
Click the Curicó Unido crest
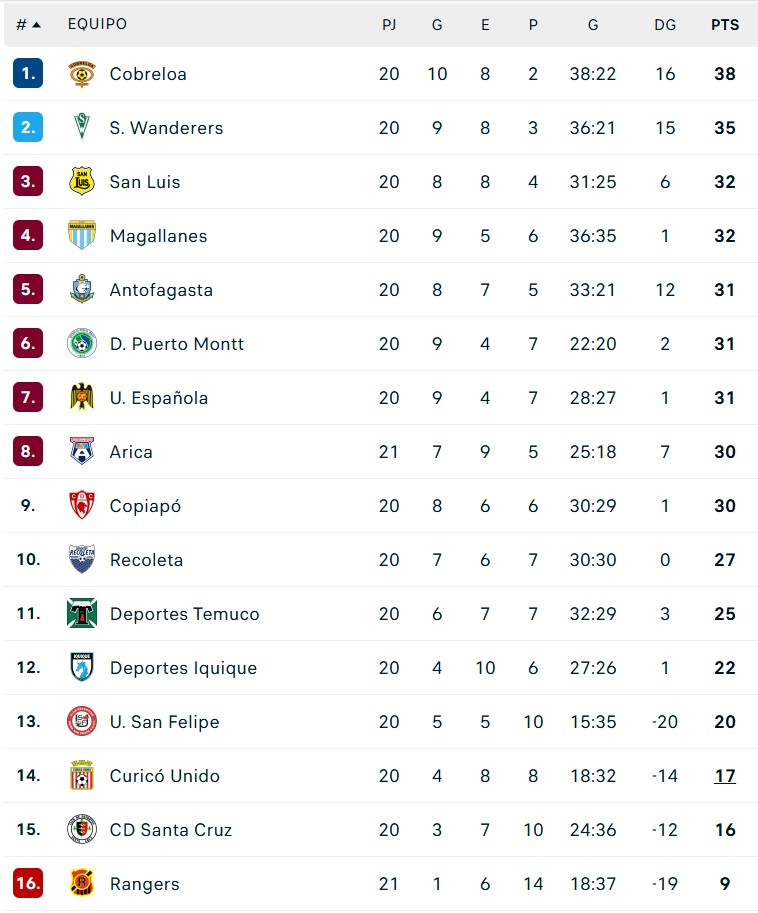(82, 776)
